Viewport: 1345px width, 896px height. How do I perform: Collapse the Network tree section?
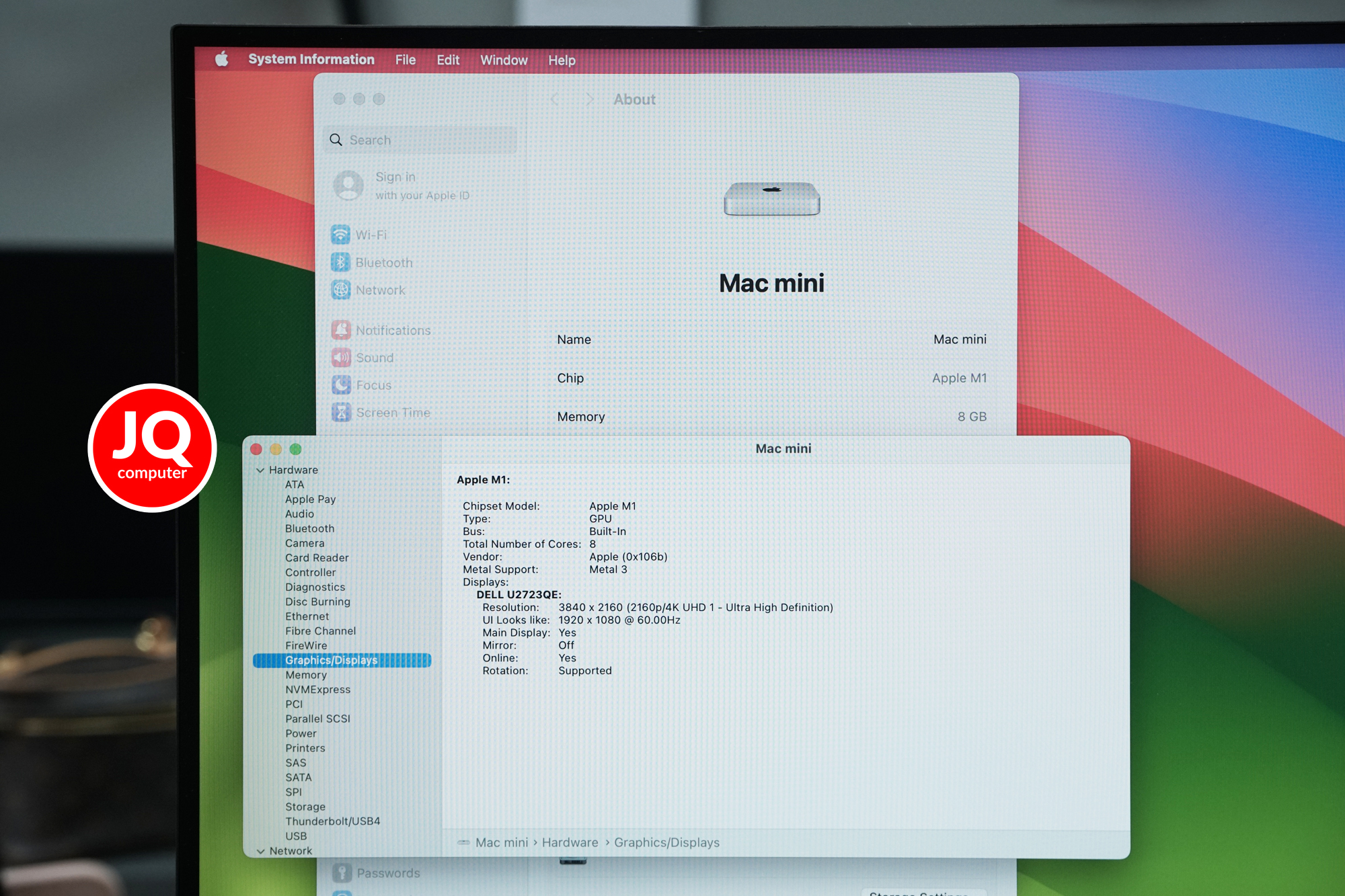coord(260,851)
